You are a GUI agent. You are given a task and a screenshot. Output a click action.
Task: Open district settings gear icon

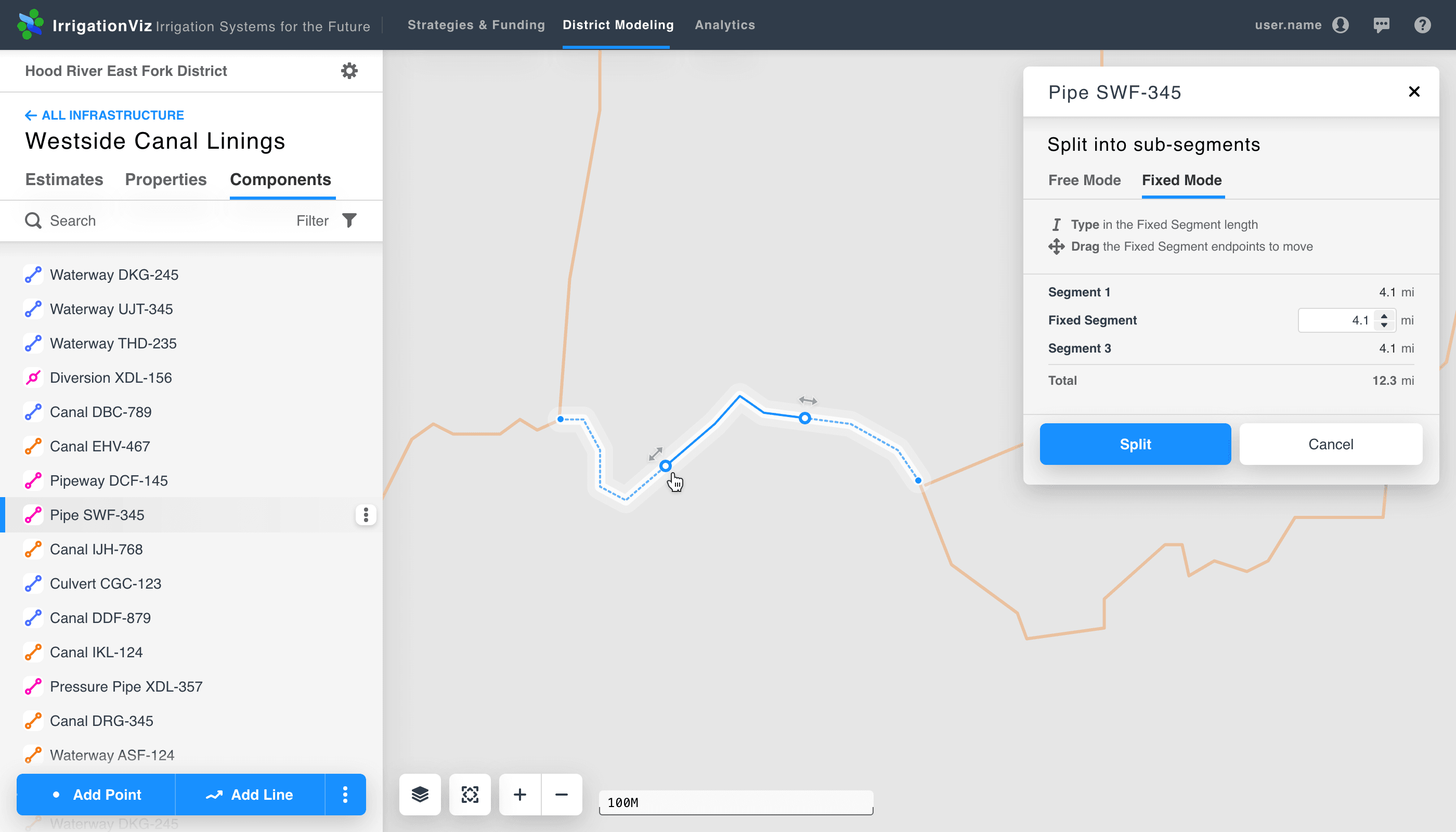coord(349,71)
